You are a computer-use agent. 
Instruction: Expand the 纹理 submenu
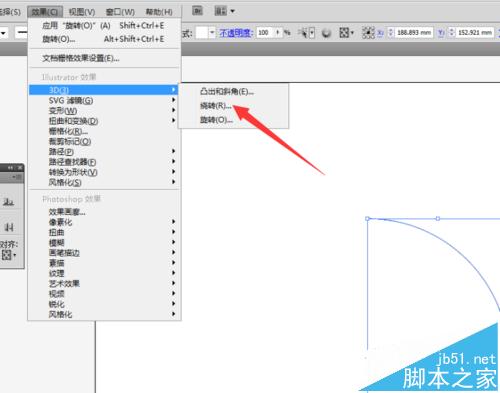point(103,273)
